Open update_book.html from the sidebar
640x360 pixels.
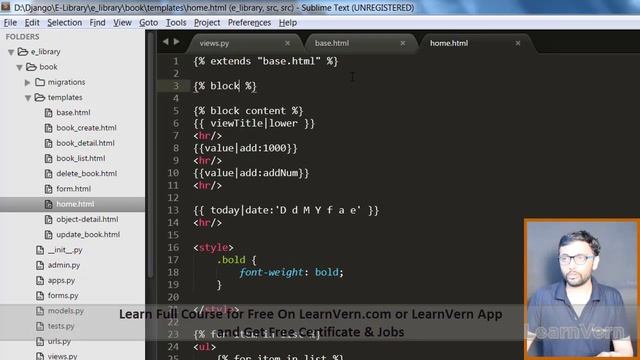pyautogui.click(x=88, y=235)
